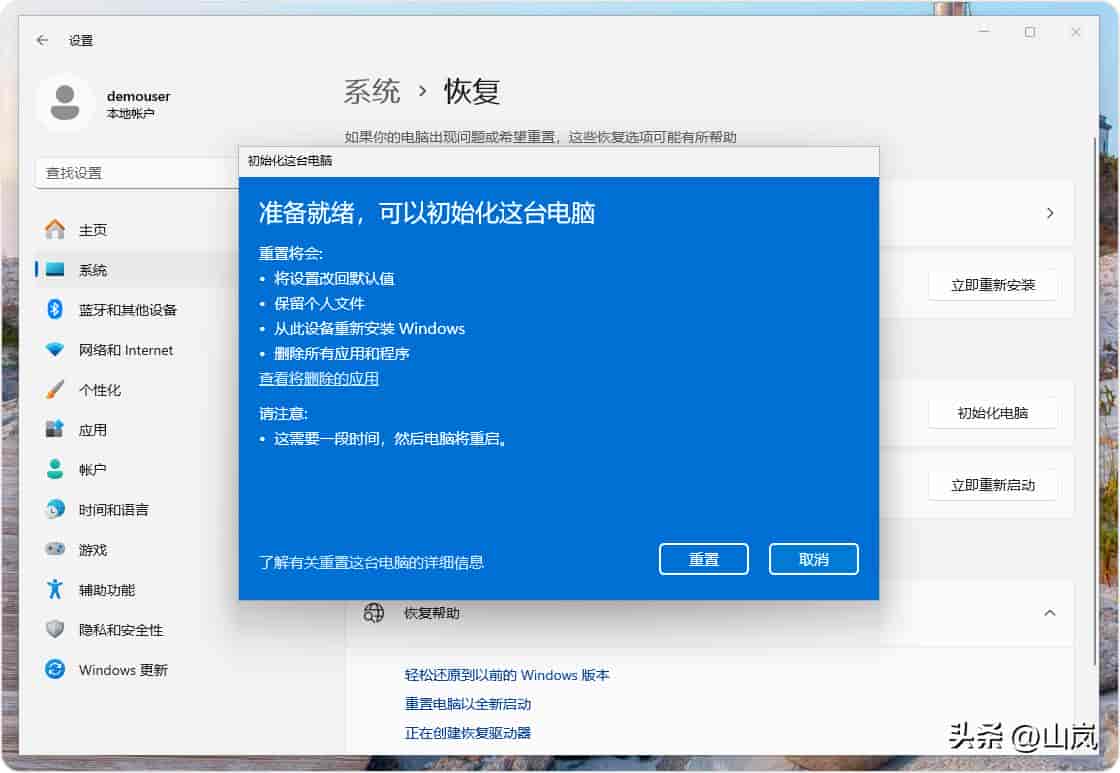Click the 将设置改回默认值 bullet text

point(334,279)
